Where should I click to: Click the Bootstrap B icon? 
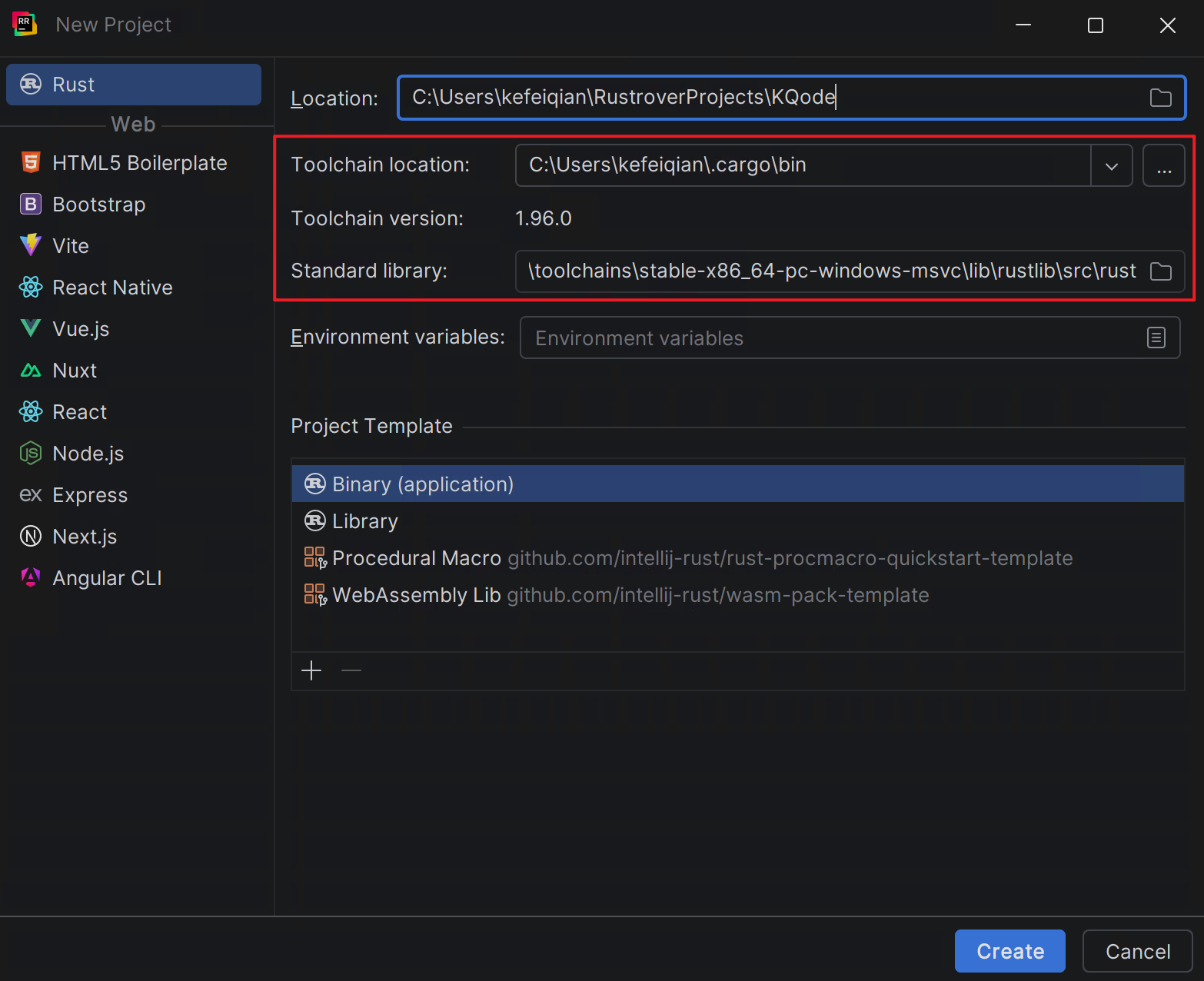[x=31, y=204]
